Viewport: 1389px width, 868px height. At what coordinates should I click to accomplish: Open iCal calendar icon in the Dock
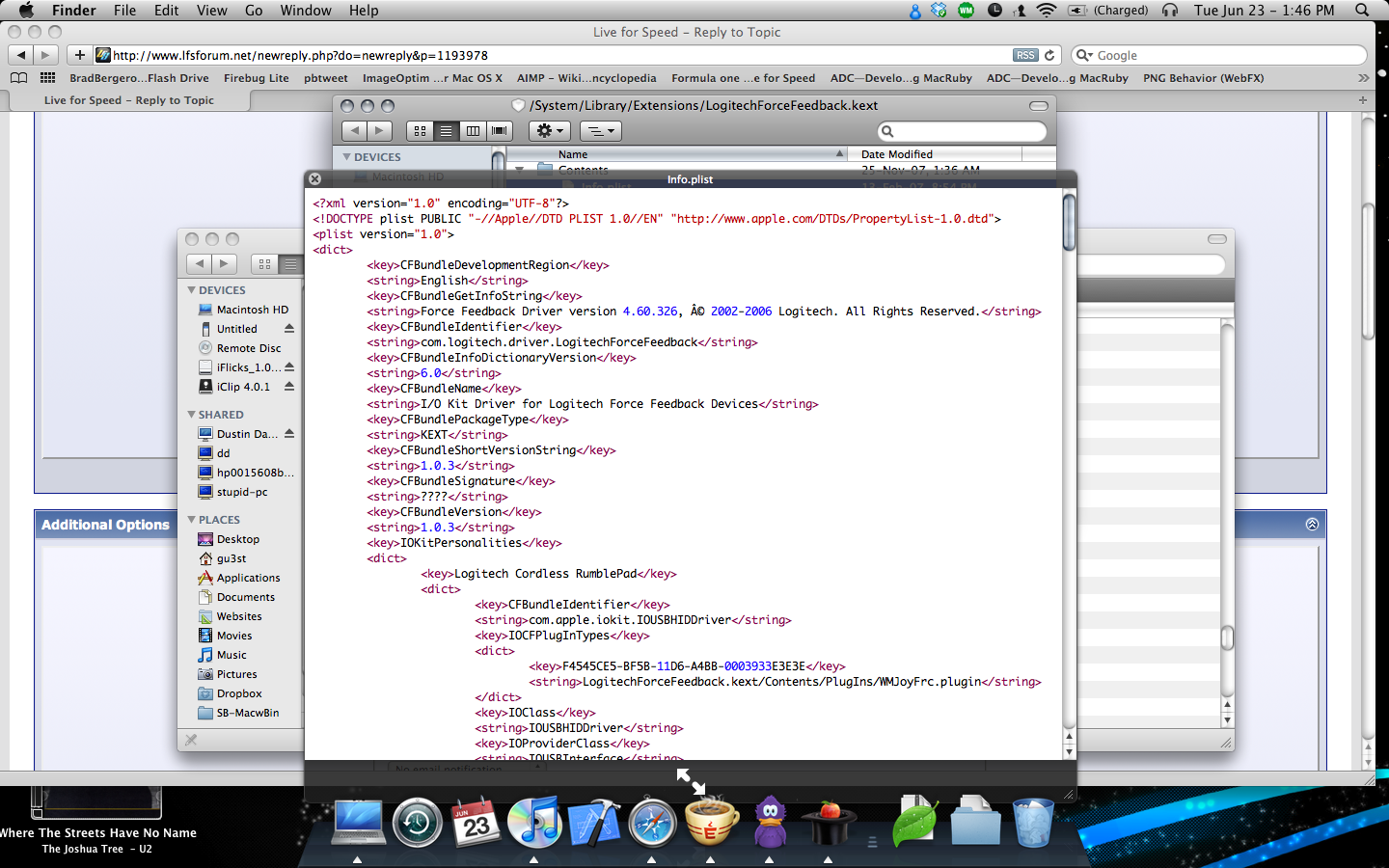point(476,822)
